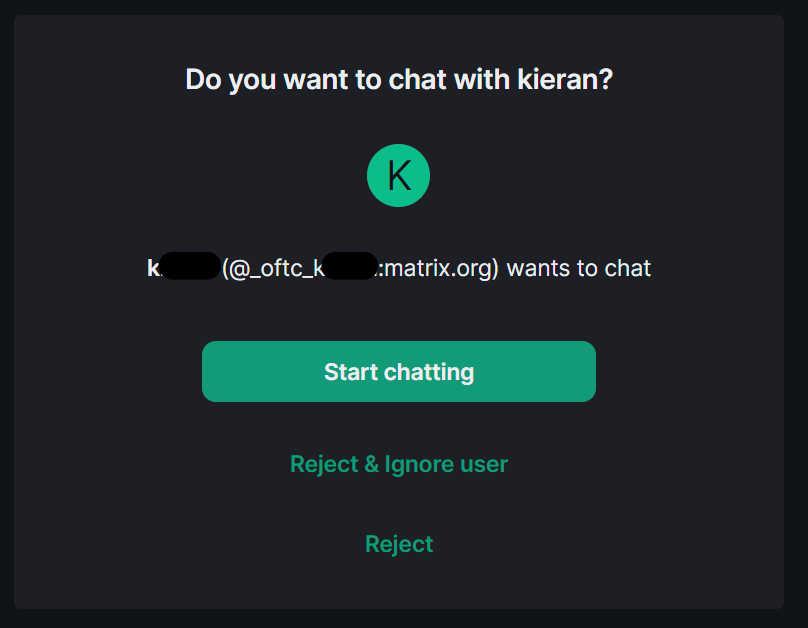Screen dimensions: 808x628
Task: Click the heading asking to chat with kieran
Action: click(399, 80)
